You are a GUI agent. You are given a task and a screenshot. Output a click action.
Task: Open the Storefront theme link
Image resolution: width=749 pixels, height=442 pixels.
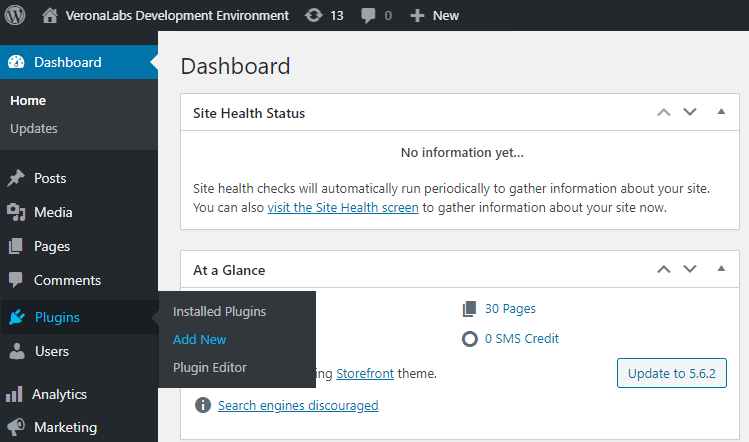[365, 374]
